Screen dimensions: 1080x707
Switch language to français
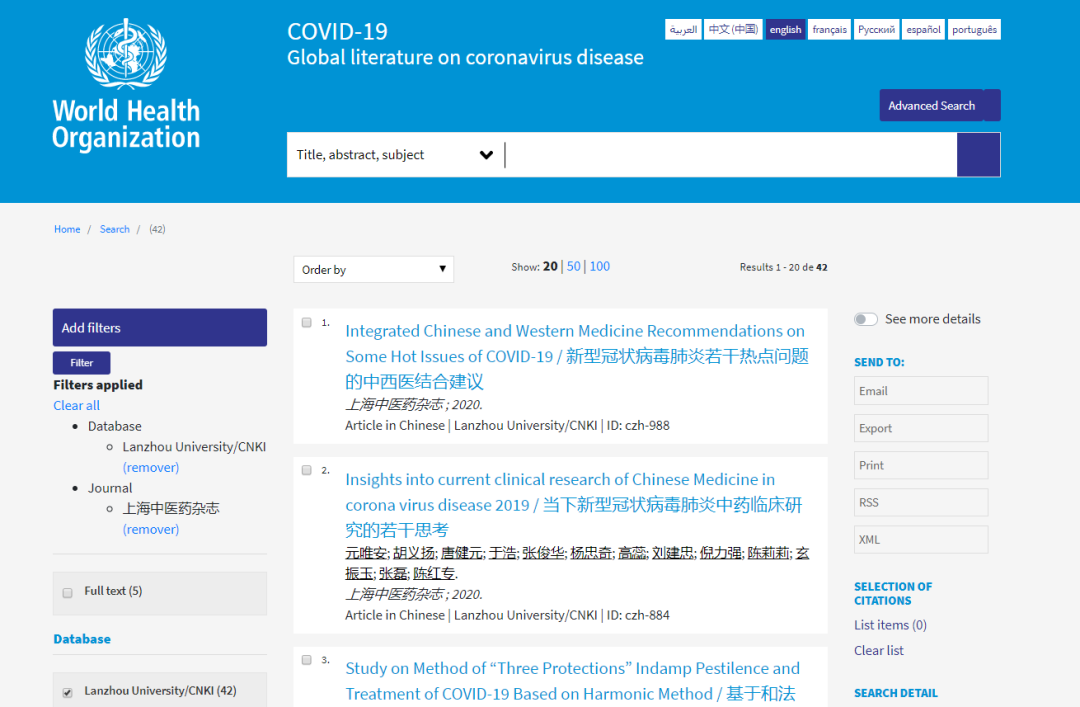tap(829, 30)
